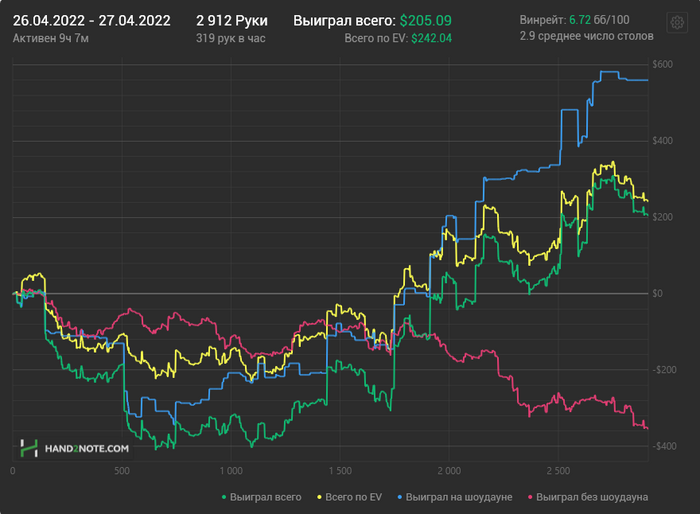Open the graph settings gear icon

(677, 22)
